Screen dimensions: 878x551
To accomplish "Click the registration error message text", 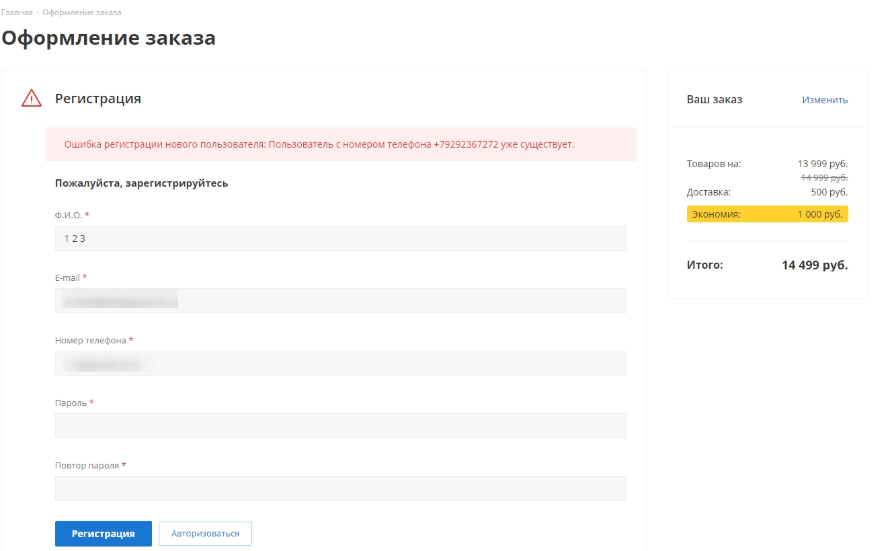I will [x=319, y=144].
